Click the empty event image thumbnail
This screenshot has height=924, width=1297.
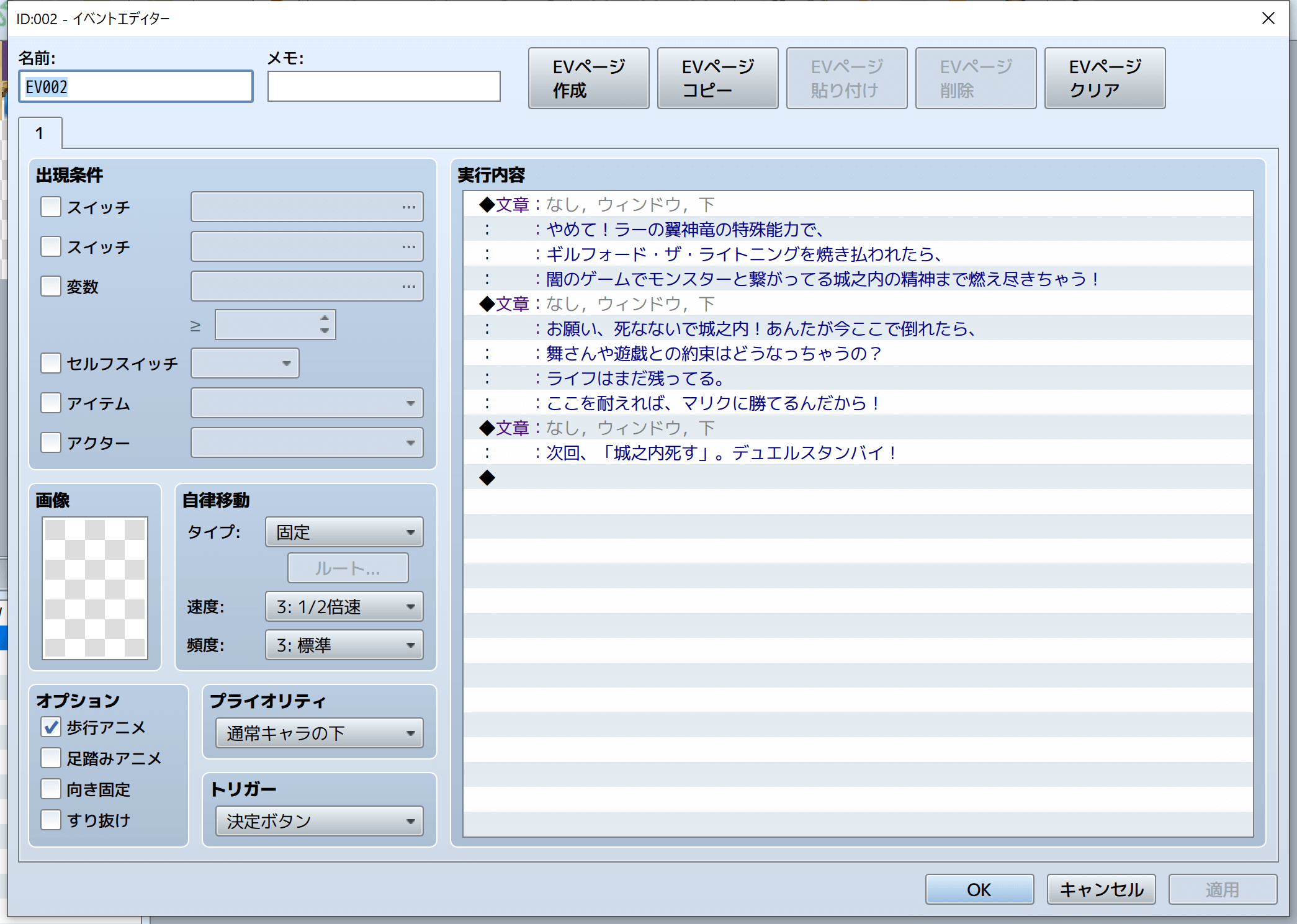pyautogui.click(x=95, y=588)
